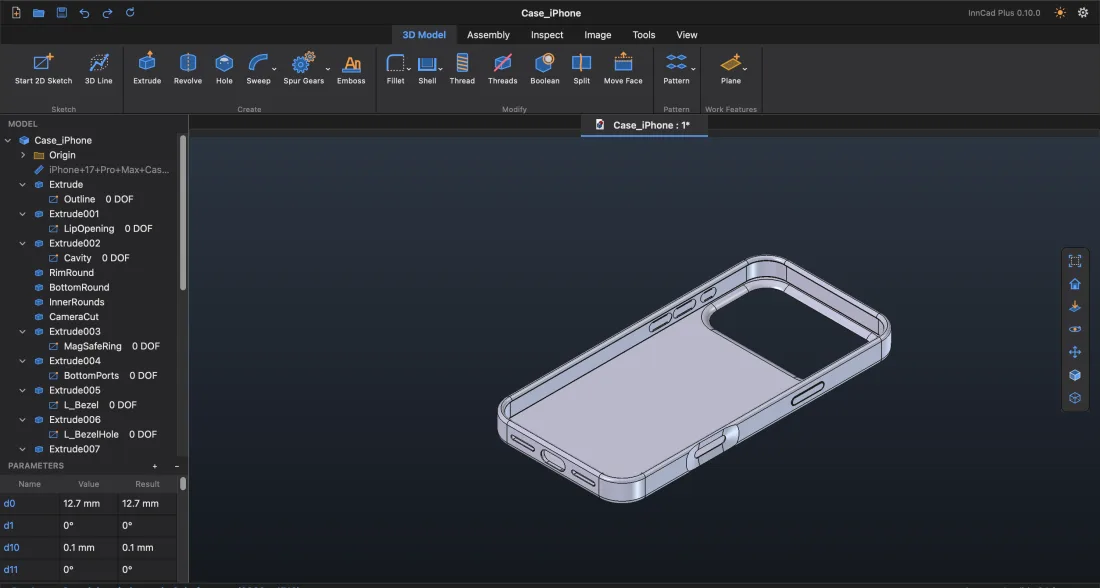Open Fillet dropdown arrow

tap(408, 69)
